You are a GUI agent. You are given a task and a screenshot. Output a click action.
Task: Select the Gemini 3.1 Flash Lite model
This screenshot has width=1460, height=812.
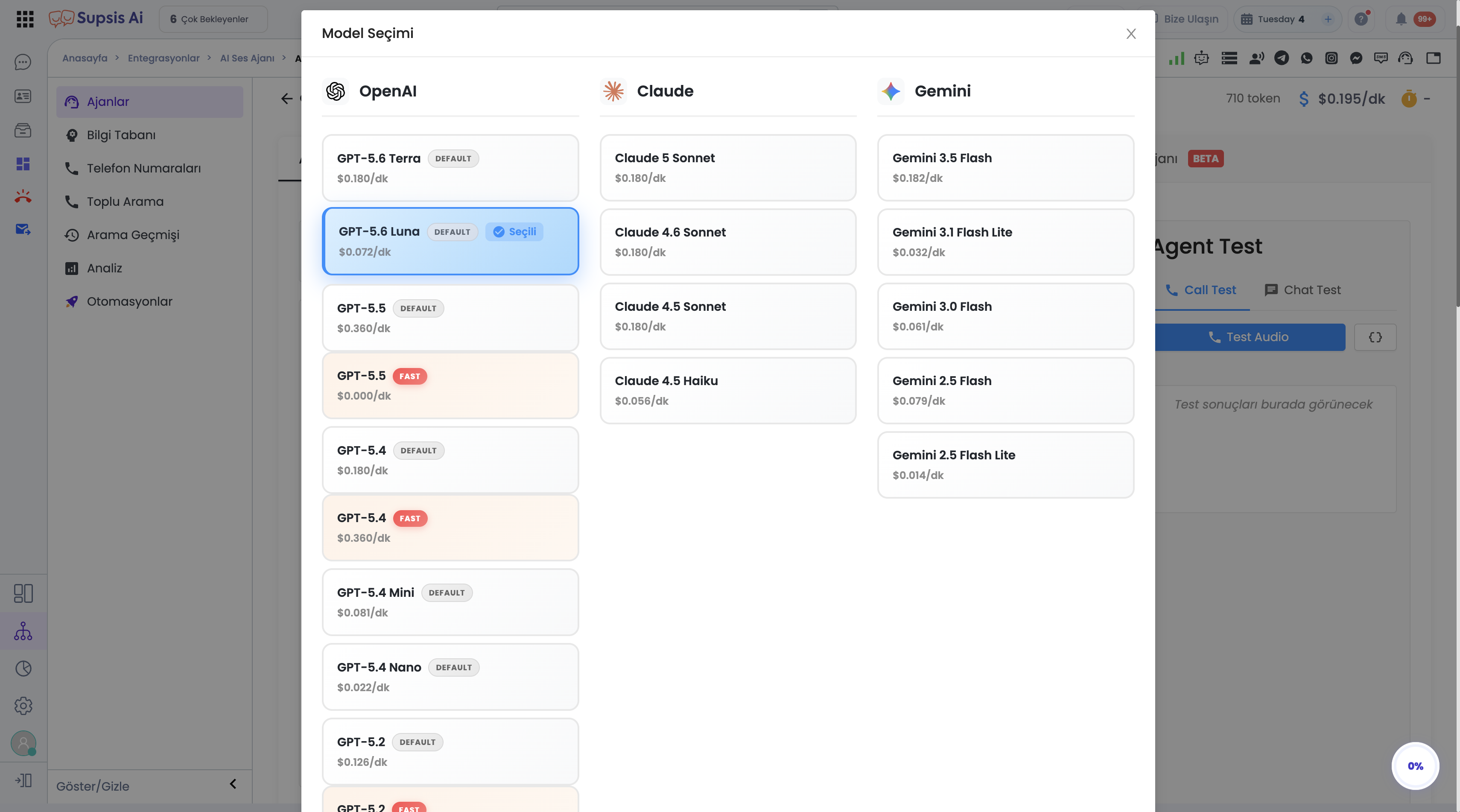click(1005, 242)
